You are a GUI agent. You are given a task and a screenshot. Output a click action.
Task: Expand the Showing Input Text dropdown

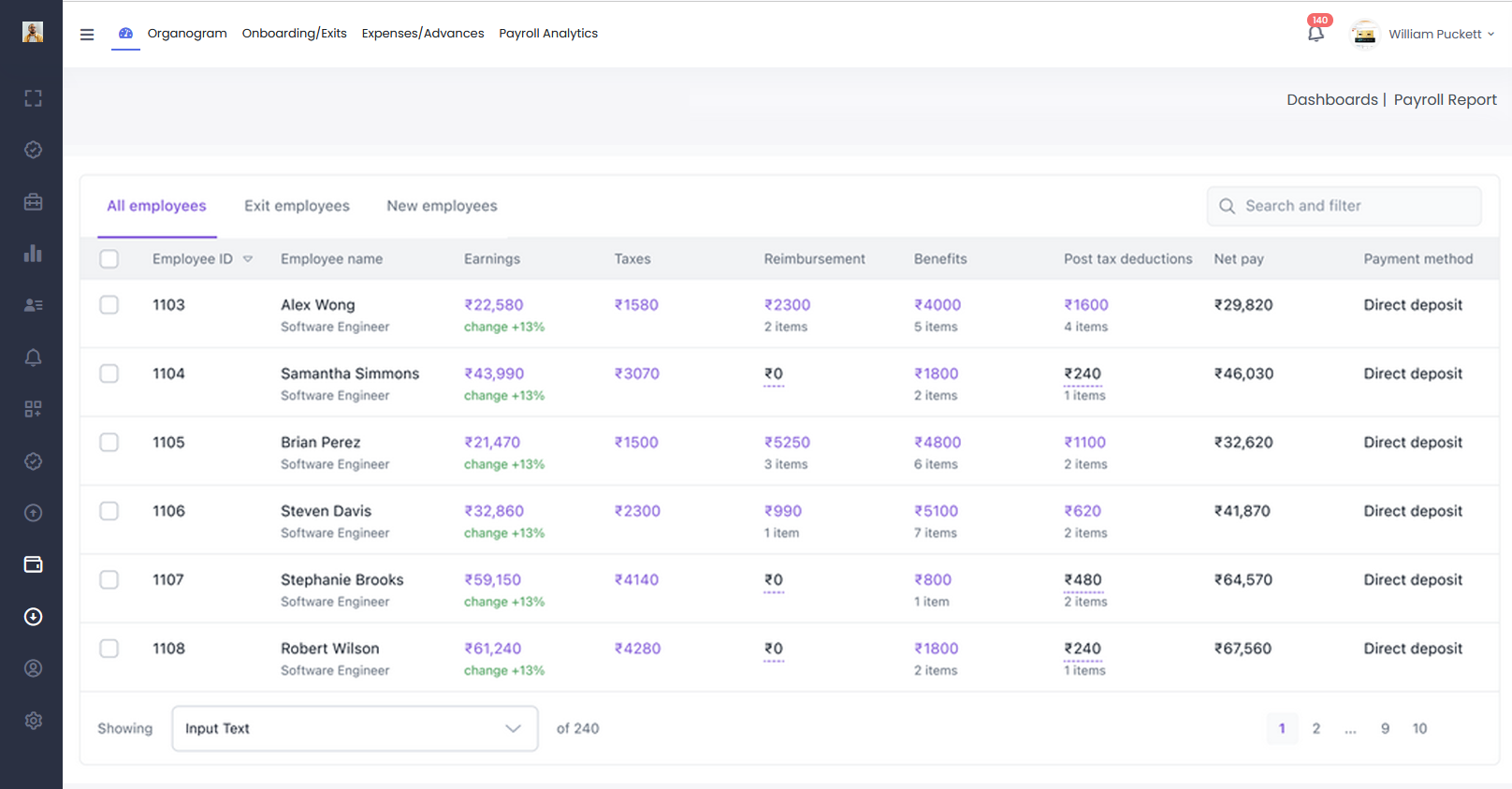point(355,728)
